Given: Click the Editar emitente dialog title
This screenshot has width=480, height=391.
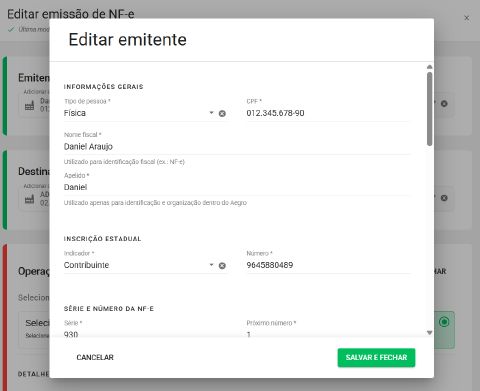Looking at the screenshot, I should [127, 39].
